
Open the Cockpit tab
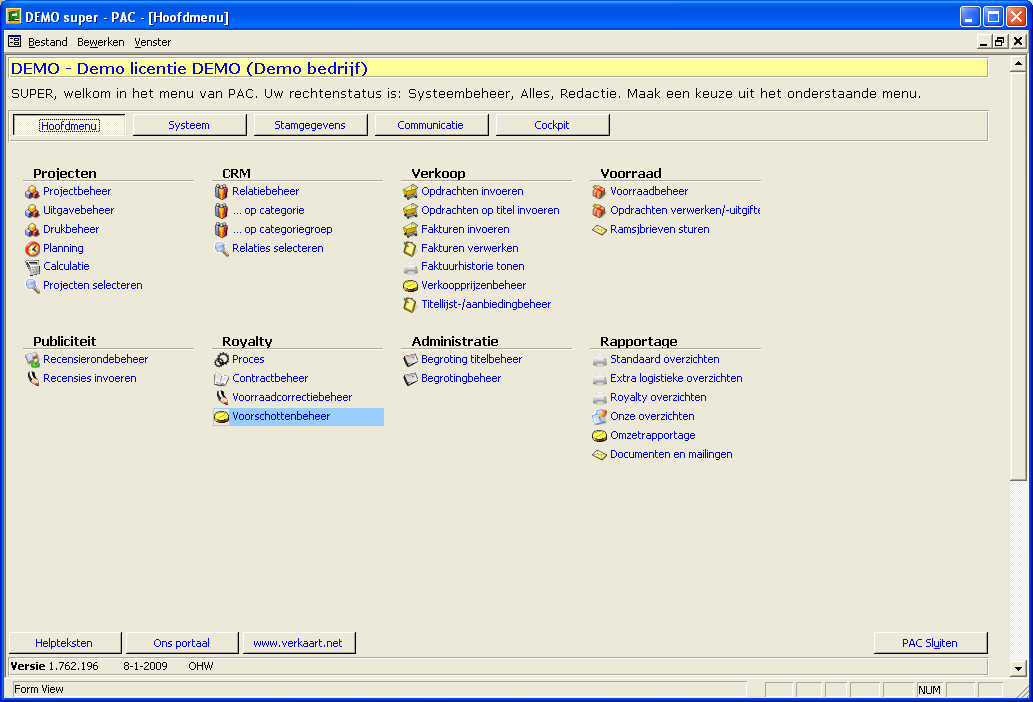[x=552, y=125]
